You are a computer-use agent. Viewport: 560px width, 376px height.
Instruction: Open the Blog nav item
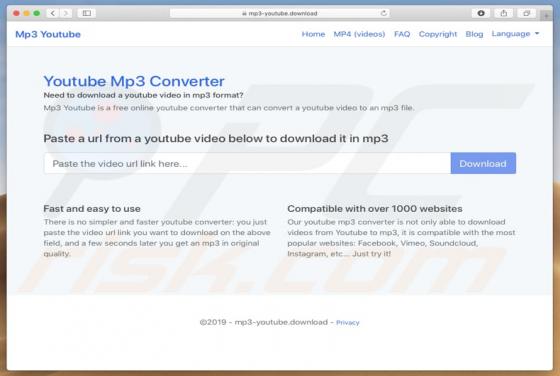tap(474, 34)
